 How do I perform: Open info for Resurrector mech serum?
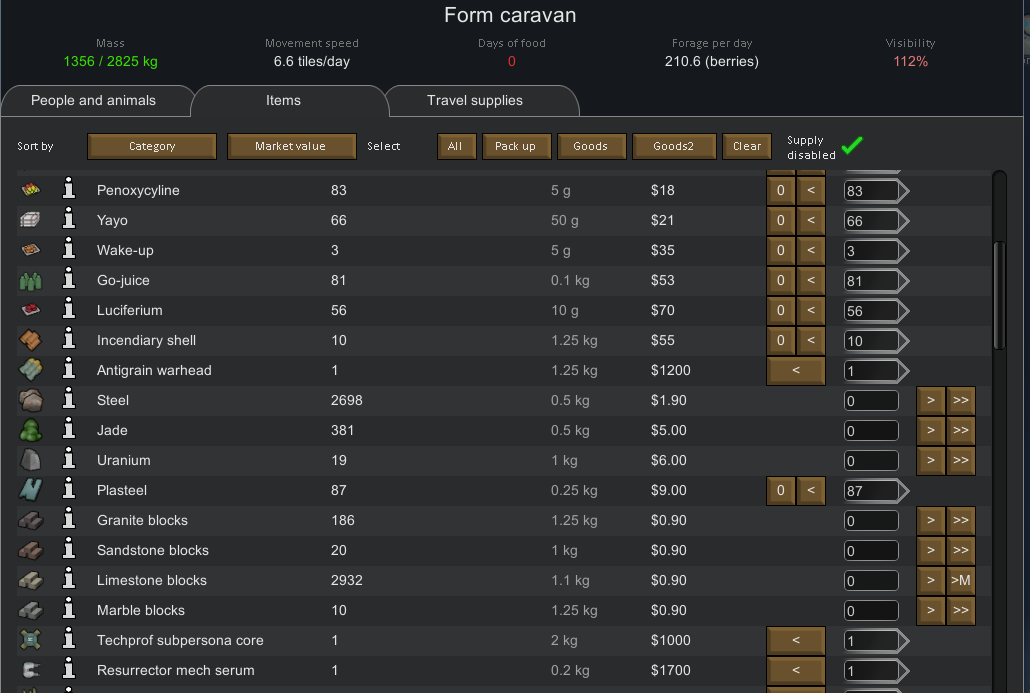tap(69, 670)
